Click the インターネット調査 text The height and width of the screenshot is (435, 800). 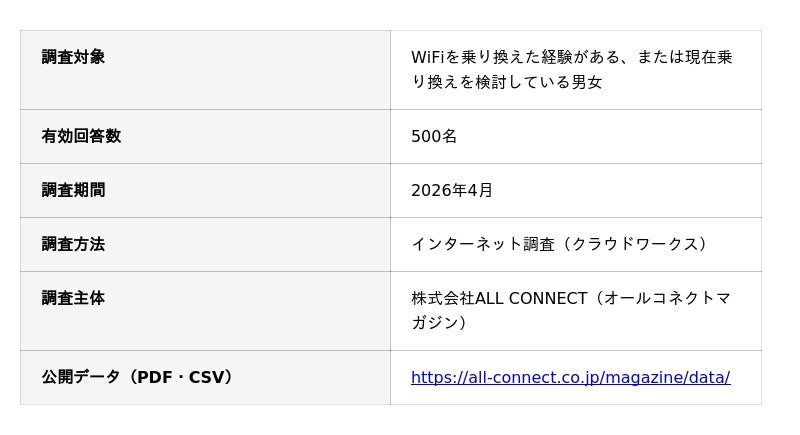(482, 244)
